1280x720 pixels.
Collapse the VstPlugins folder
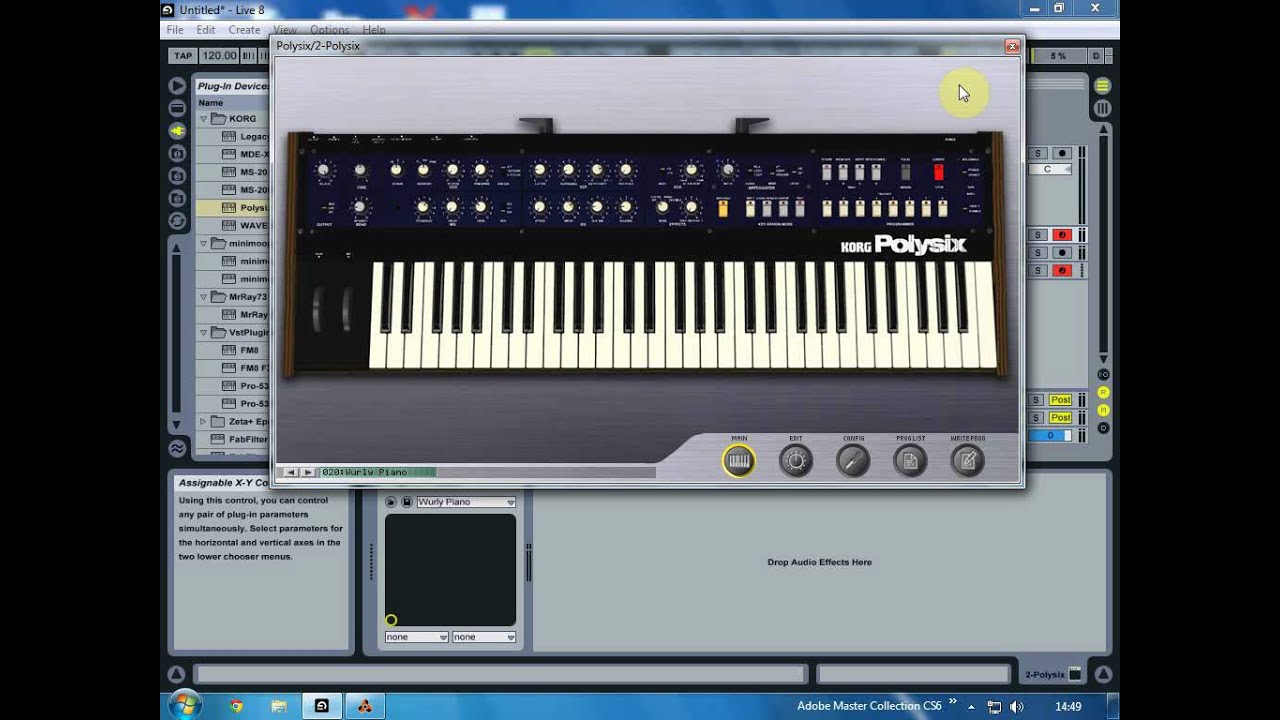[x=203, y=333]
